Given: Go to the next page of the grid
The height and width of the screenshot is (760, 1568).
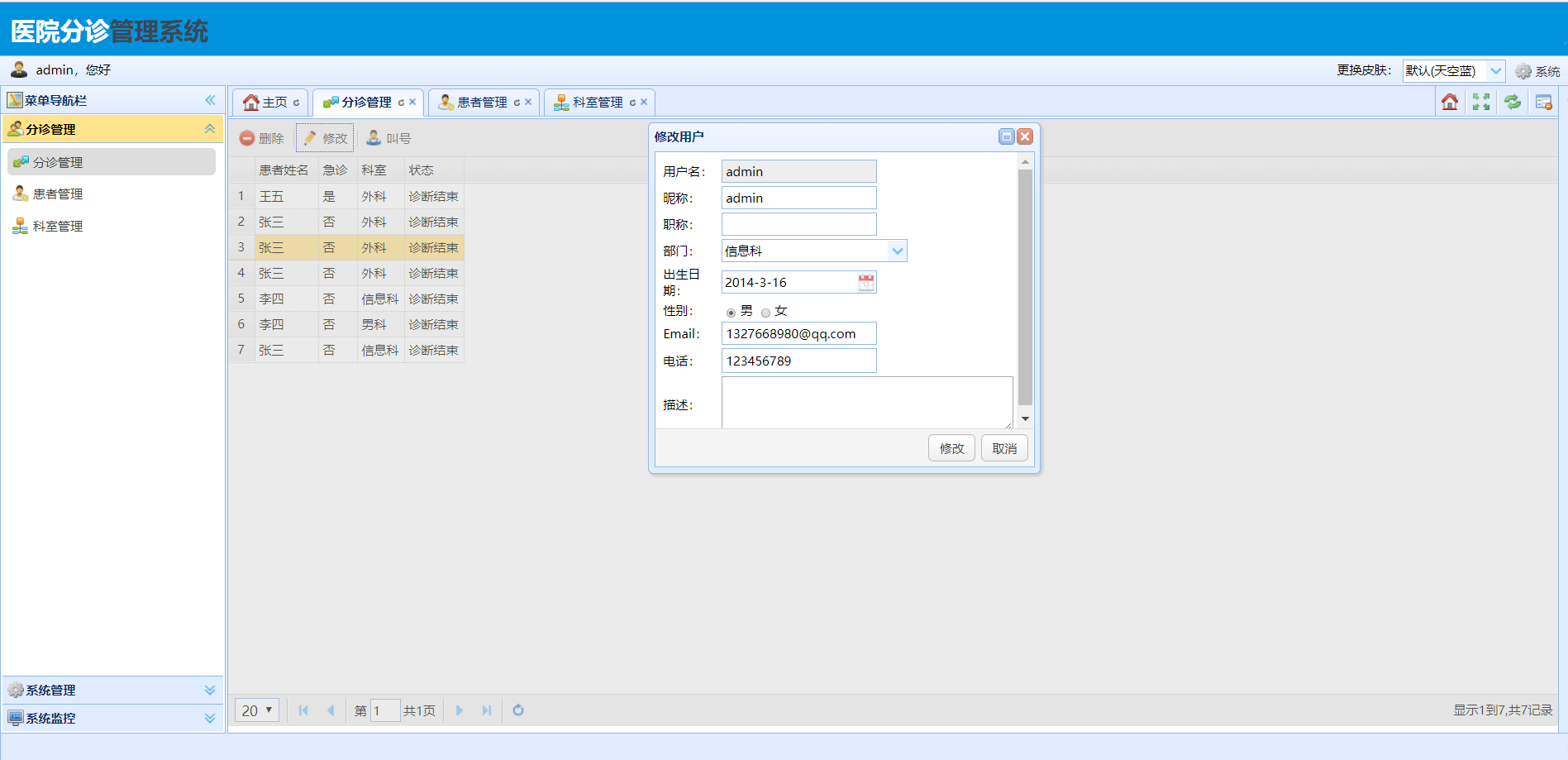Looking at the screenshot, I should tap(460, 710).
